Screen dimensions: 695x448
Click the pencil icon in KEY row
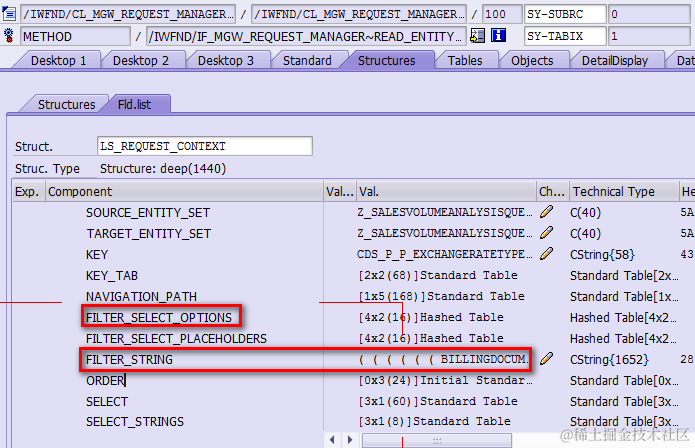pos(547,254)
